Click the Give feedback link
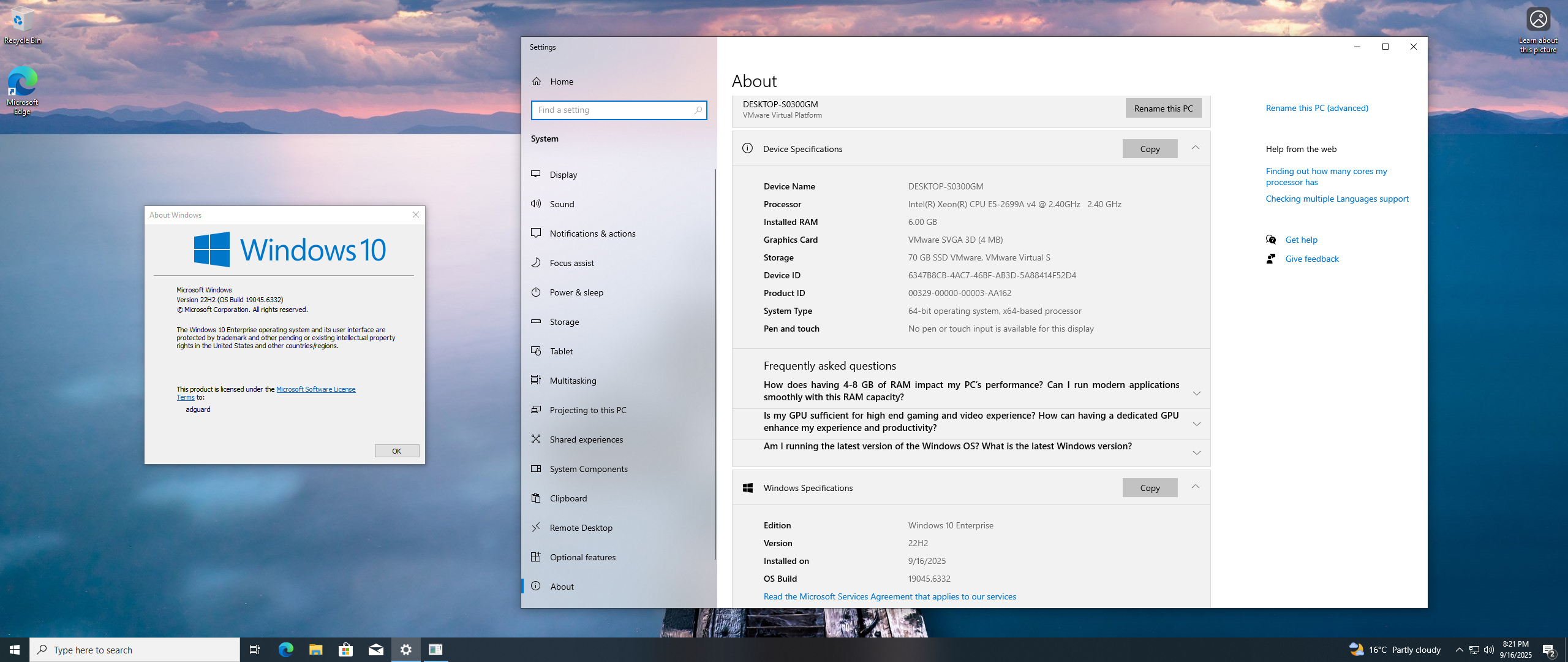This screenshot has height=662, width=1568. coord(1312,259)
